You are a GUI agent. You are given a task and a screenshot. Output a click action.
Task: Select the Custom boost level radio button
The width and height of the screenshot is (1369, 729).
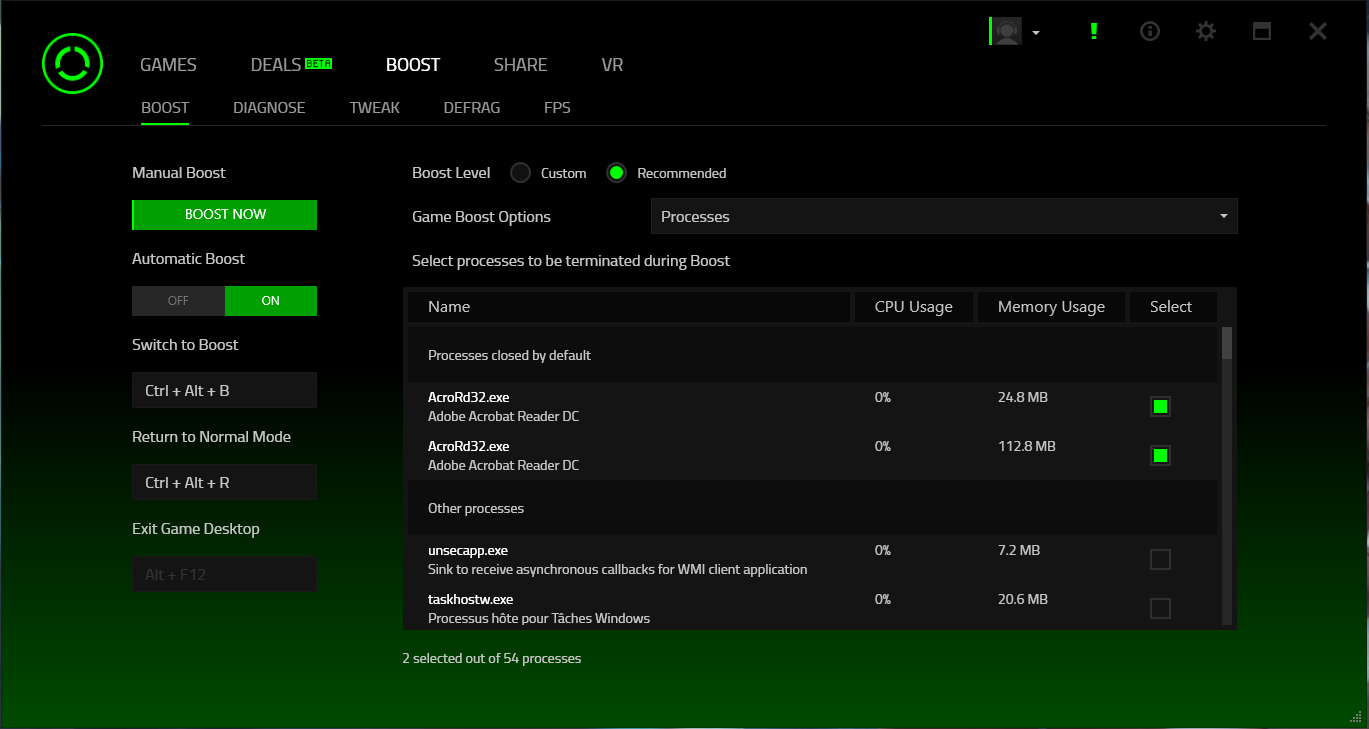520,173
